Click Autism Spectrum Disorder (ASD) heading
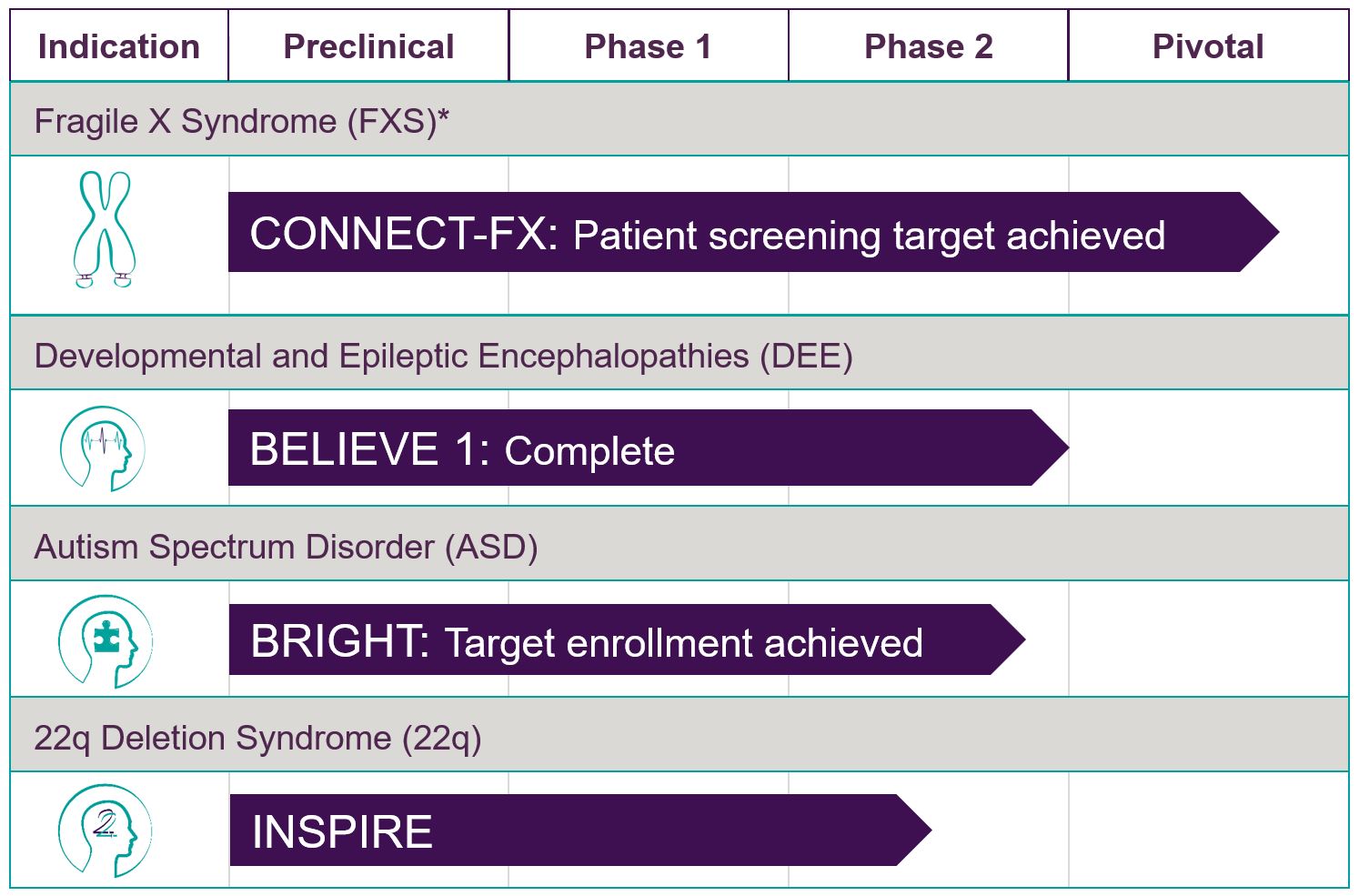Viewport: 1359px width, 896px height. click(x=287, y=547)
